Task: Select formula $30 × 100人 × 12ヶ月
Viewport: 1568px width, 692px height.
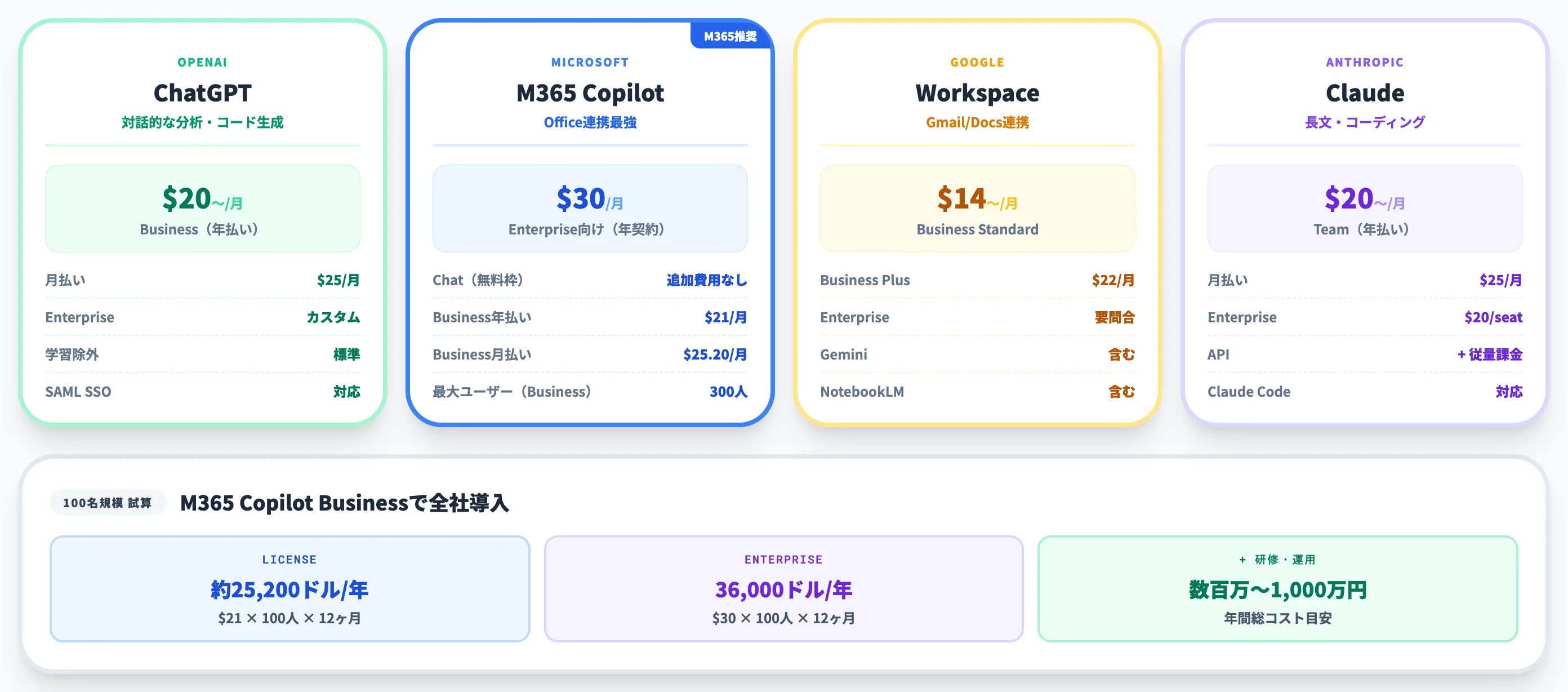Action: (x=783, y=618)
